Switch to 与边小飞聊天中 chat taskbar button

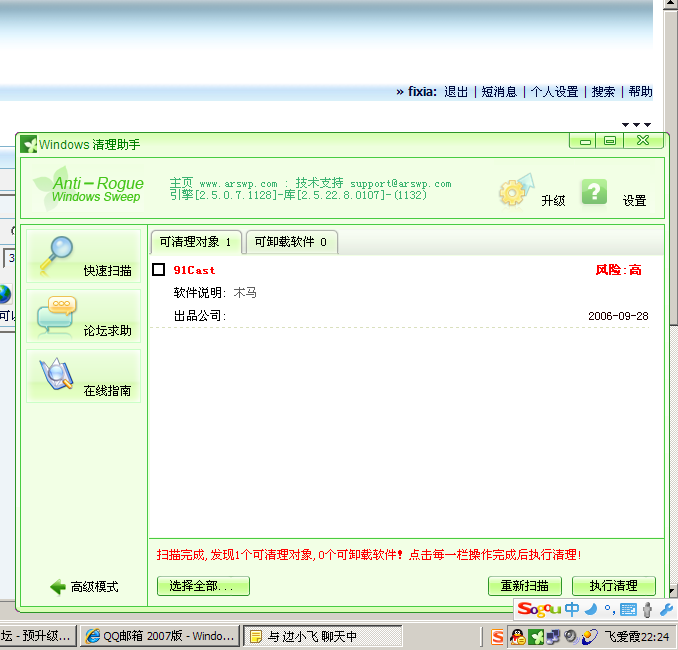click(x=323, y=636)
